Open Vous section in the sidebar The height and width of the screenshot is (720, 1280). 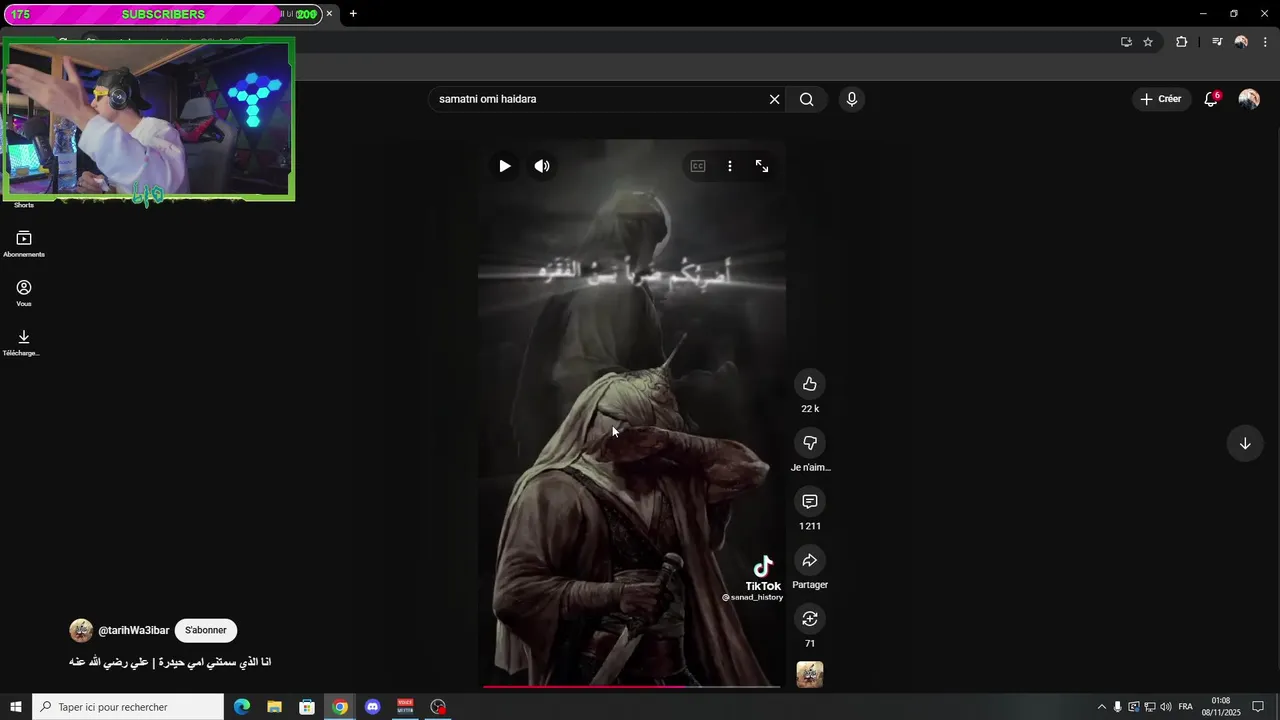(x=24, y=293)
